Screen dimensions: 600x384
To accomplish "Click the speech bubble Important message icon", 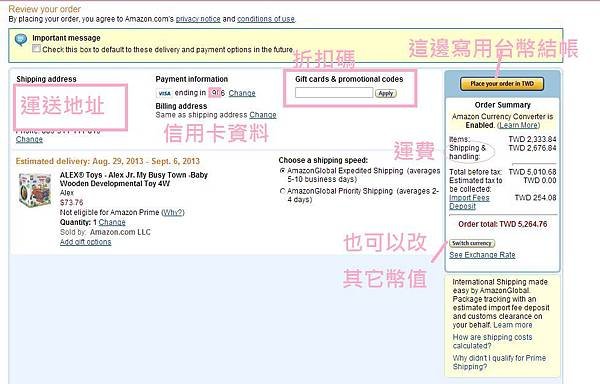I will (21, 39).
